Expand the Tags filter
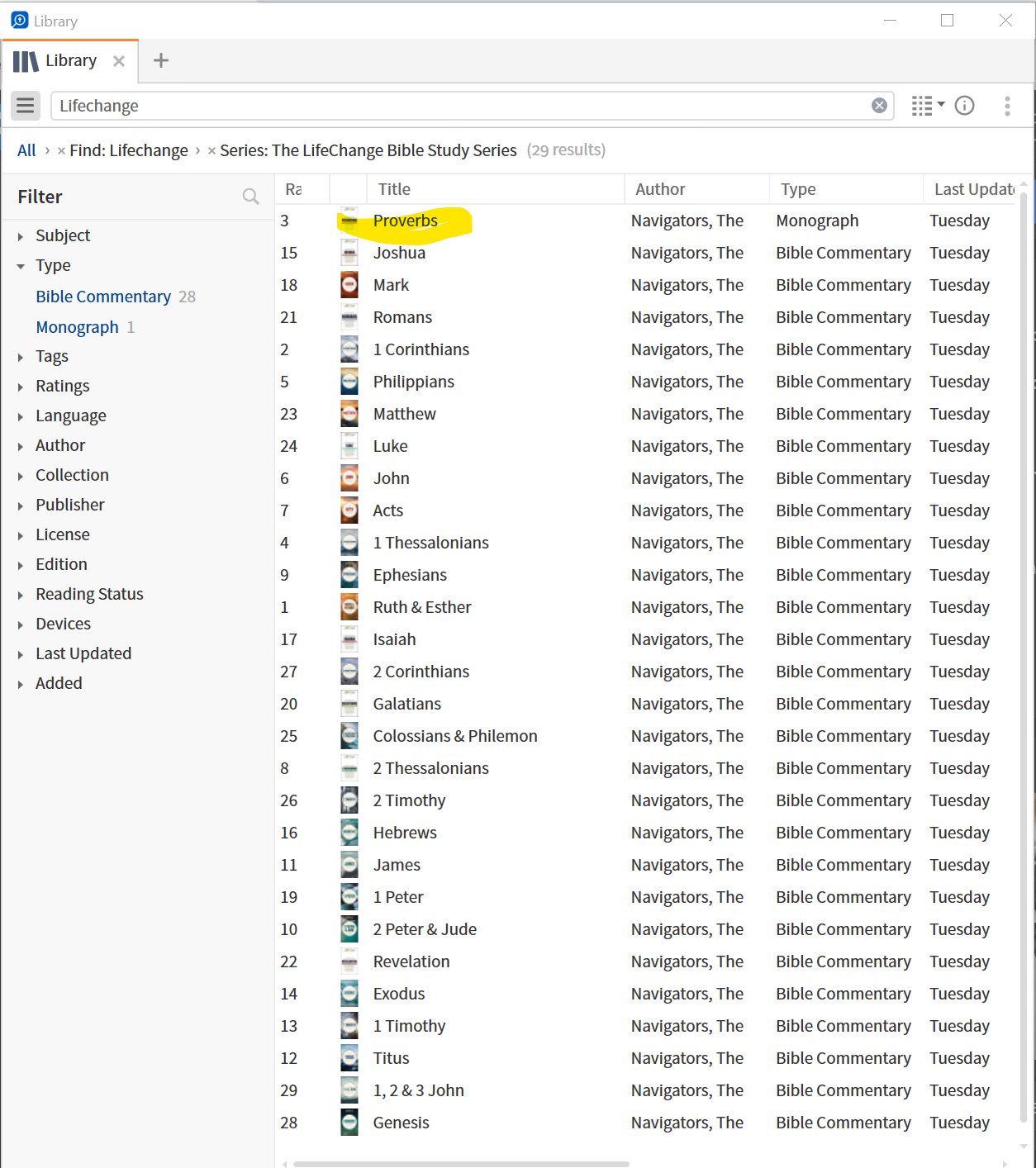Viewport: 1036px width, 1168px height. [x=21, y=358]
